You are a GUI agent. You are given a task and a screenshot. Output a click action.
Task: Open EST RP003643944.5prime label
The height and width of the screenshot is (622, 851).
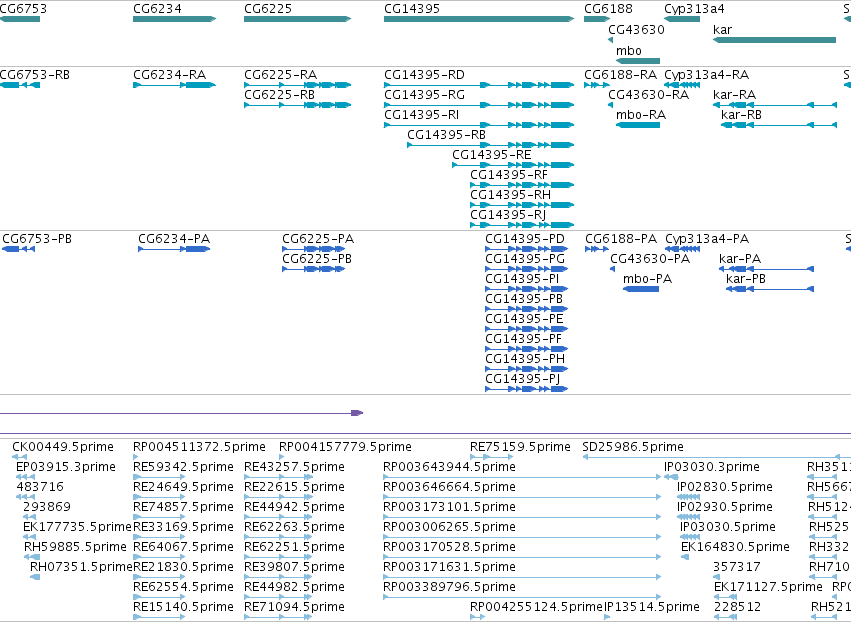click(449, 467)
